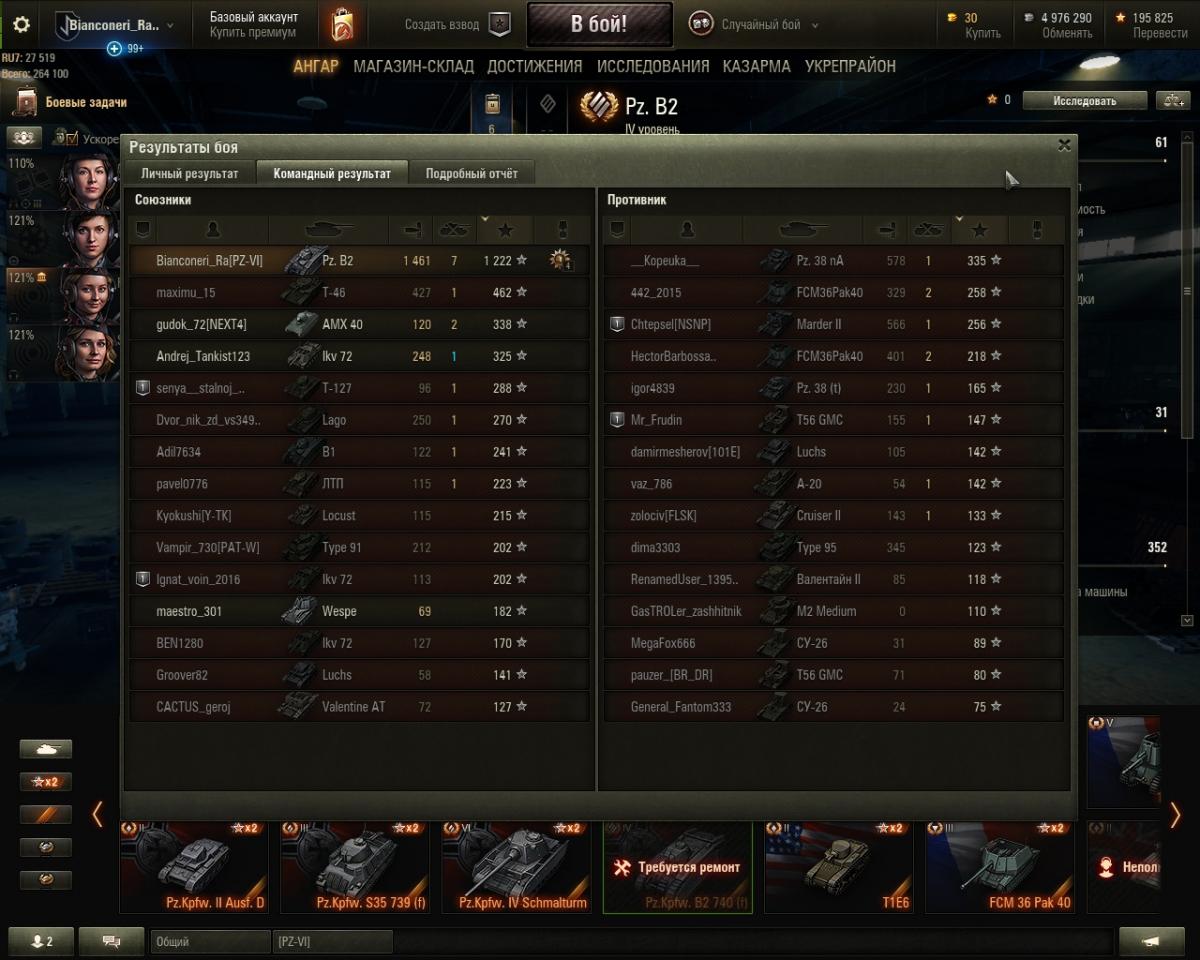The image size is (1200, 960).
Task: Open the chat channels speech bubble icon
Action: tap(112, 941)
